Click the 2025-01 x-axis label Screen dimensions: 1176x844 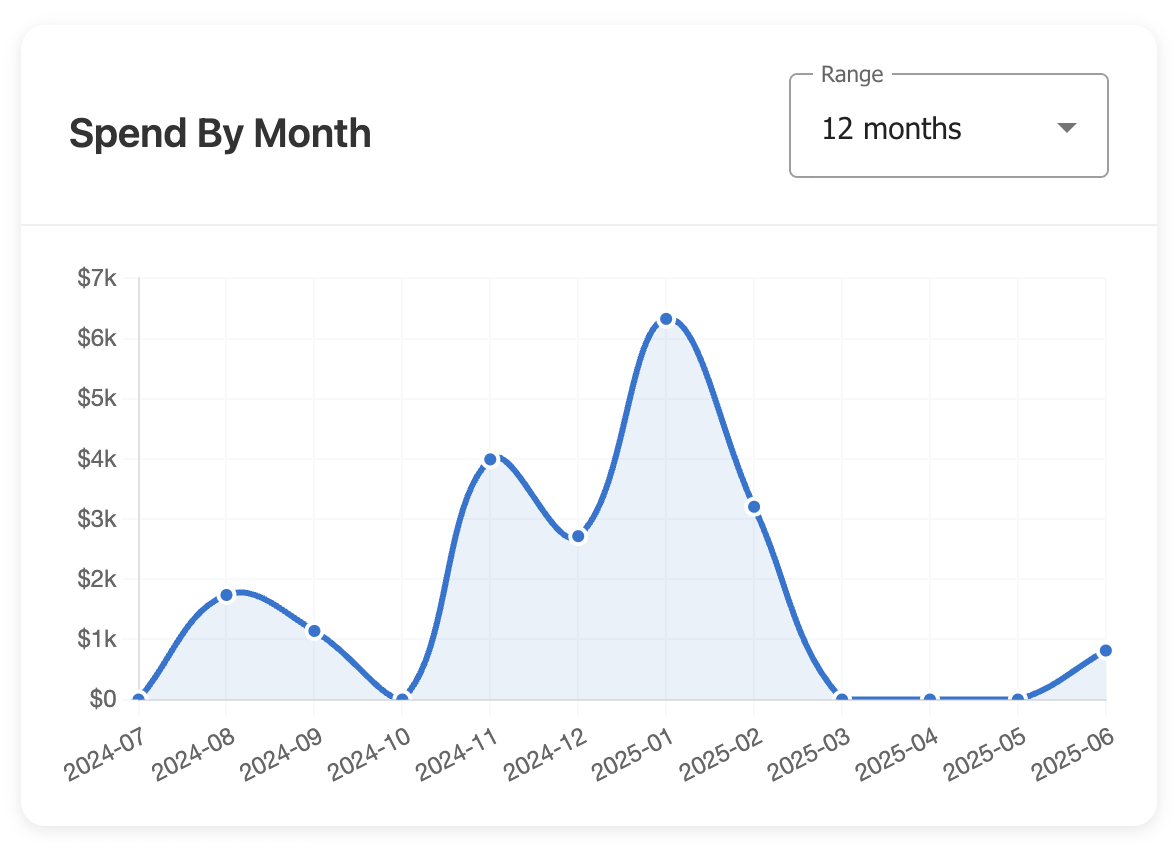[x=633, y=755]
